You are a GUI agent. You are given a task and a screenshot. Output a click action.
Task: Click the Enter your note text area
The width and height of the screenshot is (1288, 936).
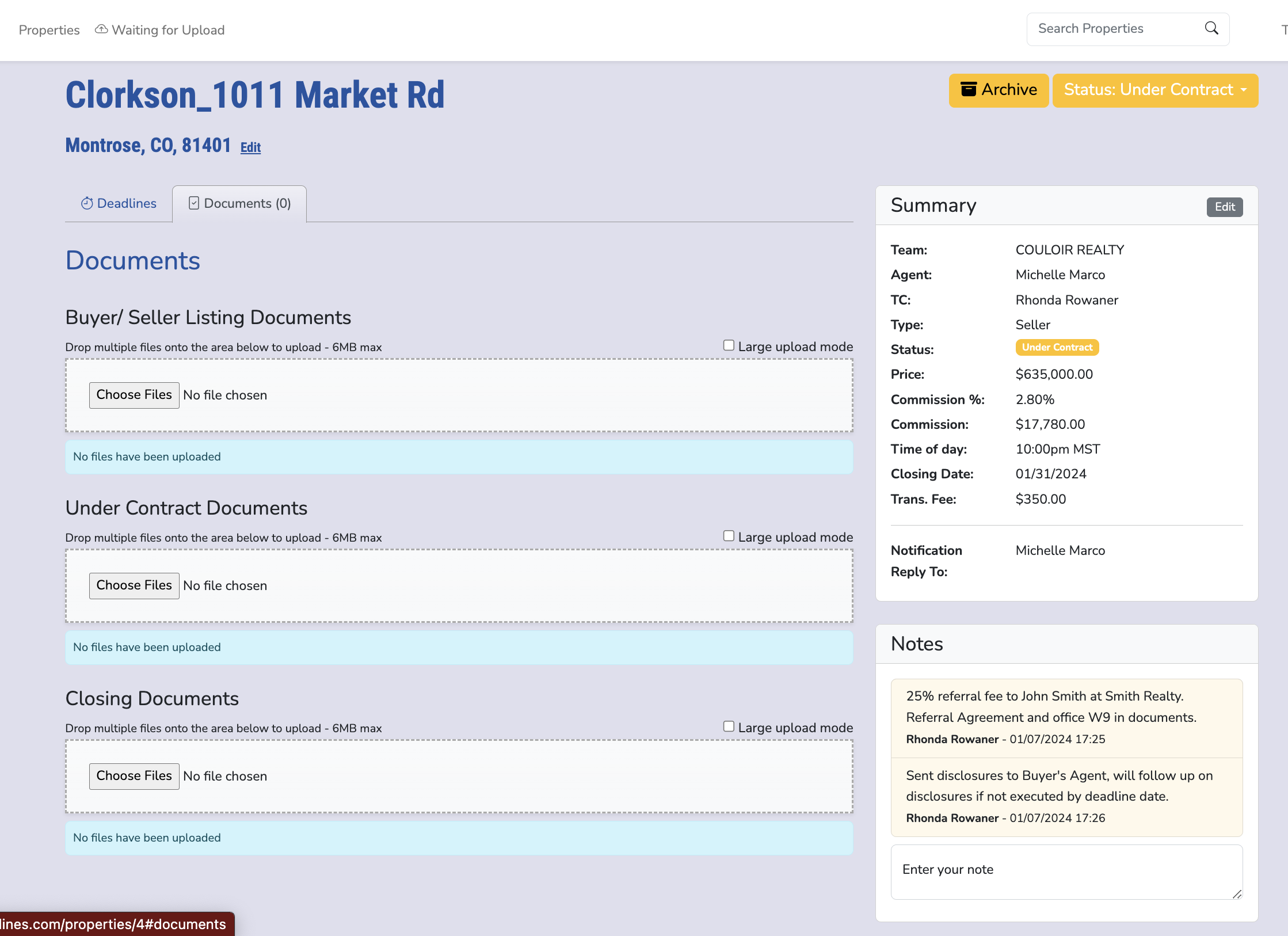(x=1066, y=871)
